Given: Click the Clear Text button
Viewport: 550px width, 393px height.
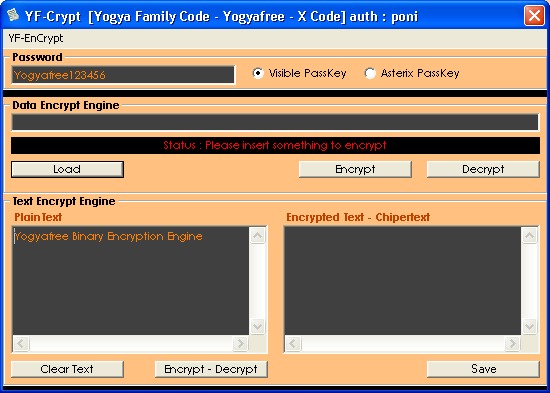Looking at the screenshot, I should [x=67, y=369].
